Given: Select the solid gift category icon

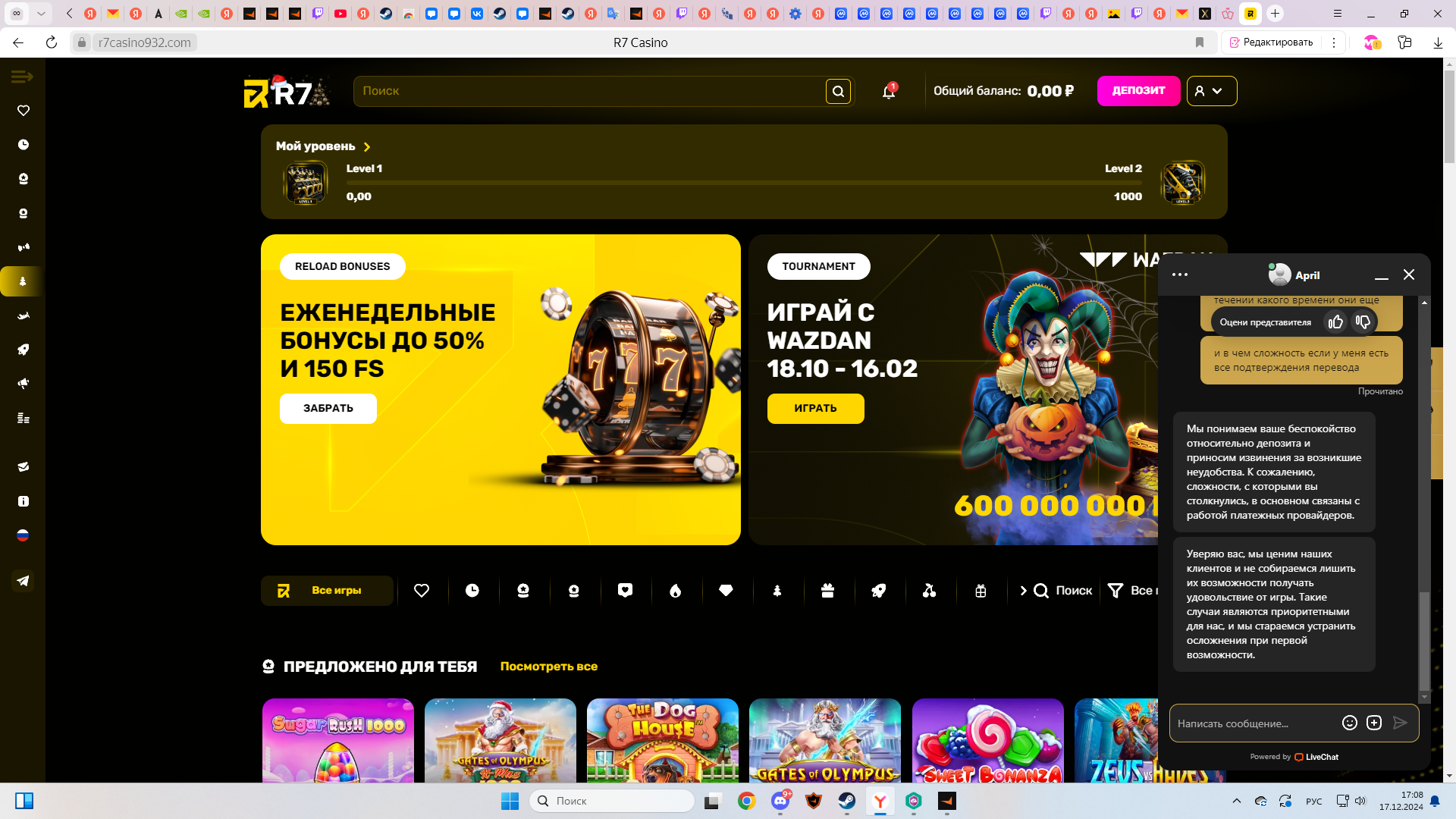Looking at the screenshot, I should click(828, 591).
